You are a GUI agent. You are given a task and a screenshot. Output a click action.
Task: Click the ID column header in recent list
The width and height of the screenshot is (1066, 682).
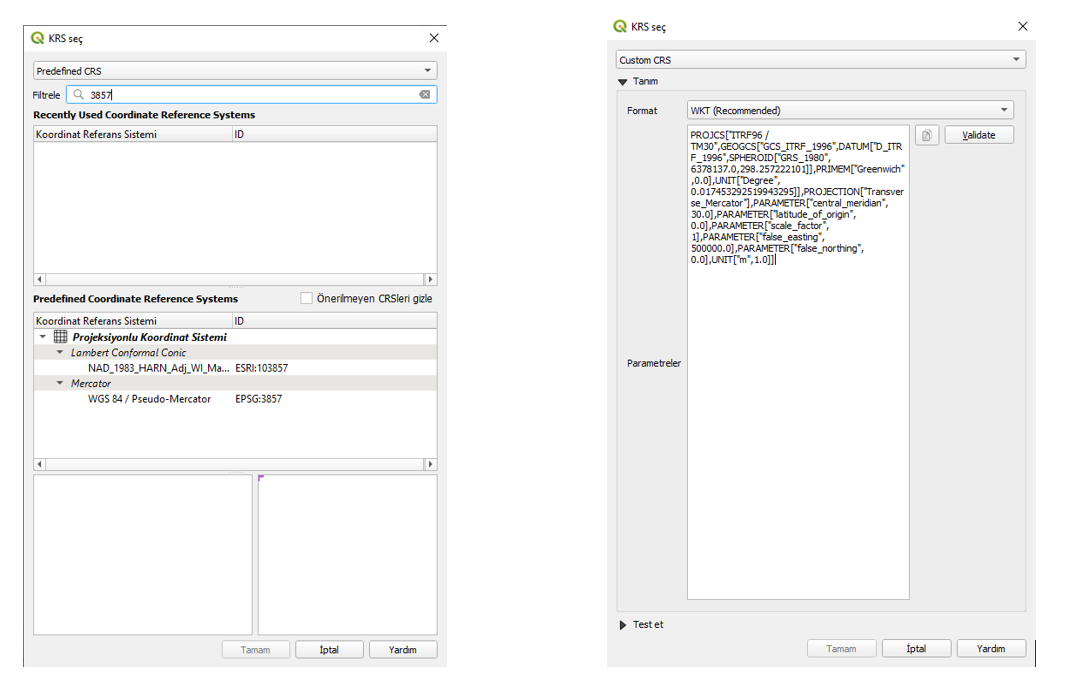334,135
